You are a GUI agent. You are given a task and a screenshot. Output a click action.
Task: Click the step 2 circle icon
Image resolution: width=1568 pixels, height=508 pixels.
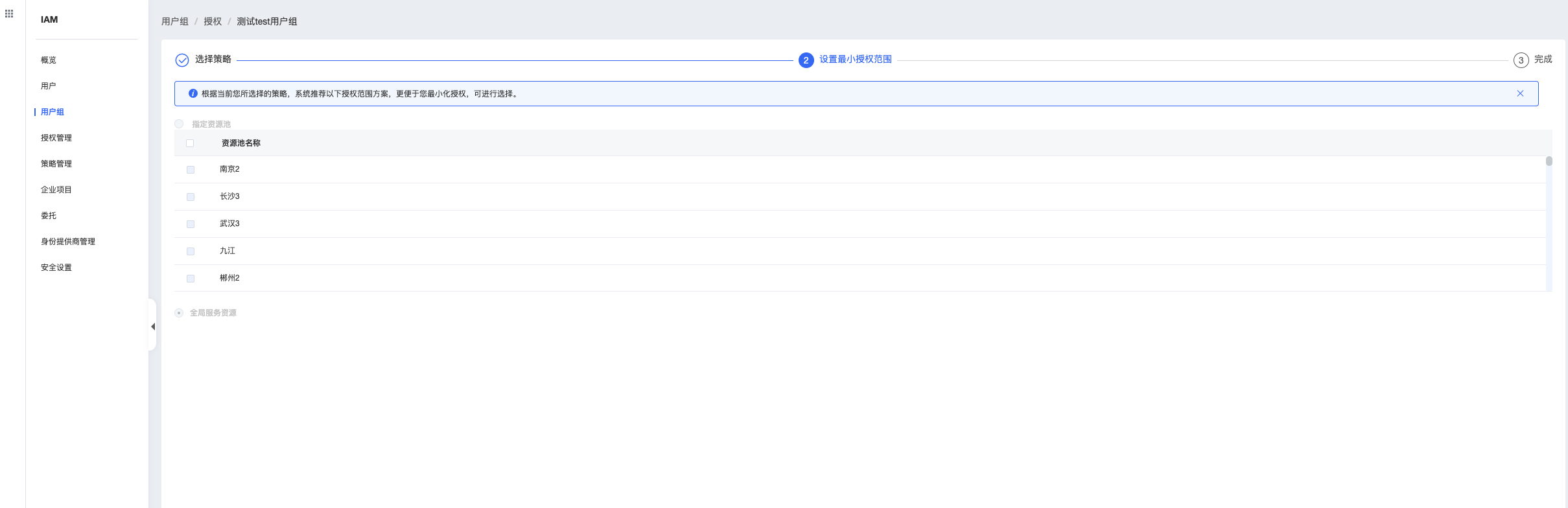click(x=806, y=60)
